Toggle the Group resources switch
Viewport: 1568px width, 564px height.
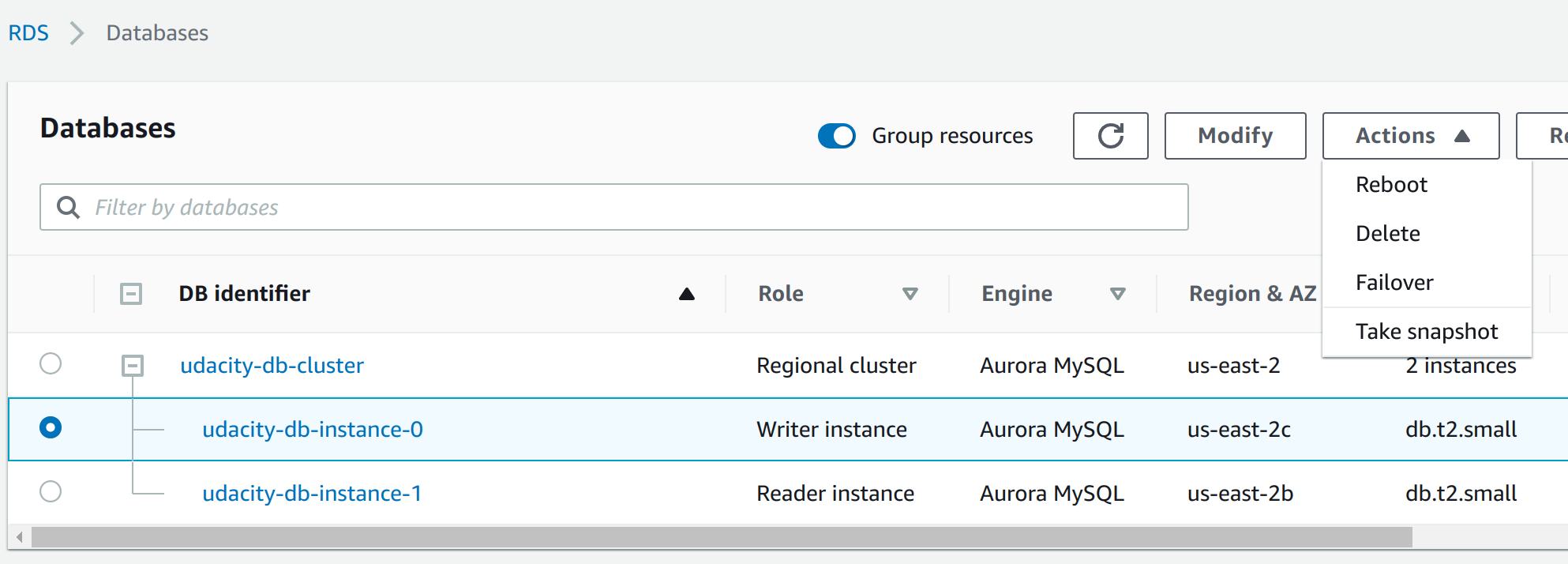coord(836,136)
